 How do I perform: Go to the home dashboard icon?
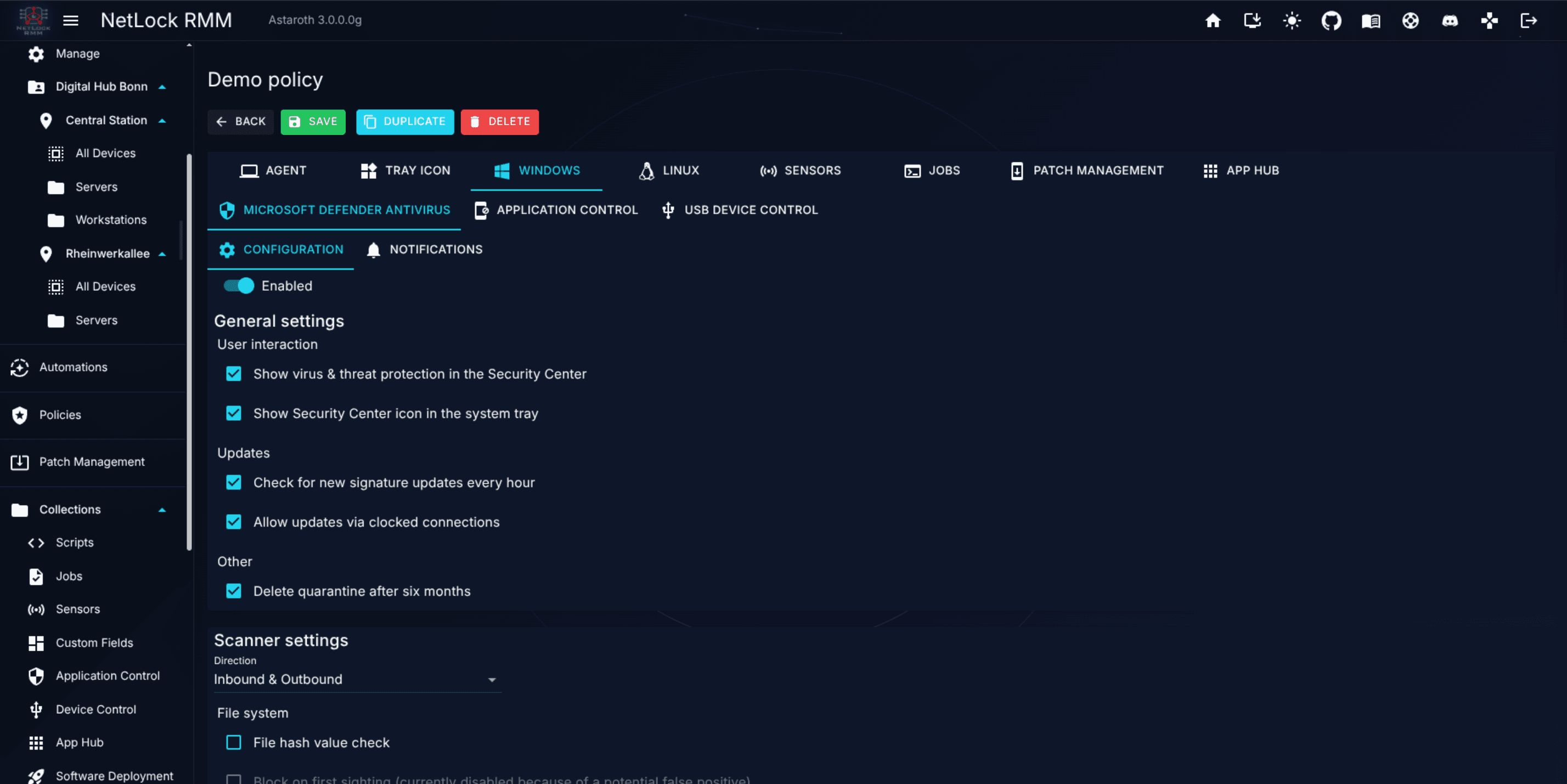coord(1213,21)
